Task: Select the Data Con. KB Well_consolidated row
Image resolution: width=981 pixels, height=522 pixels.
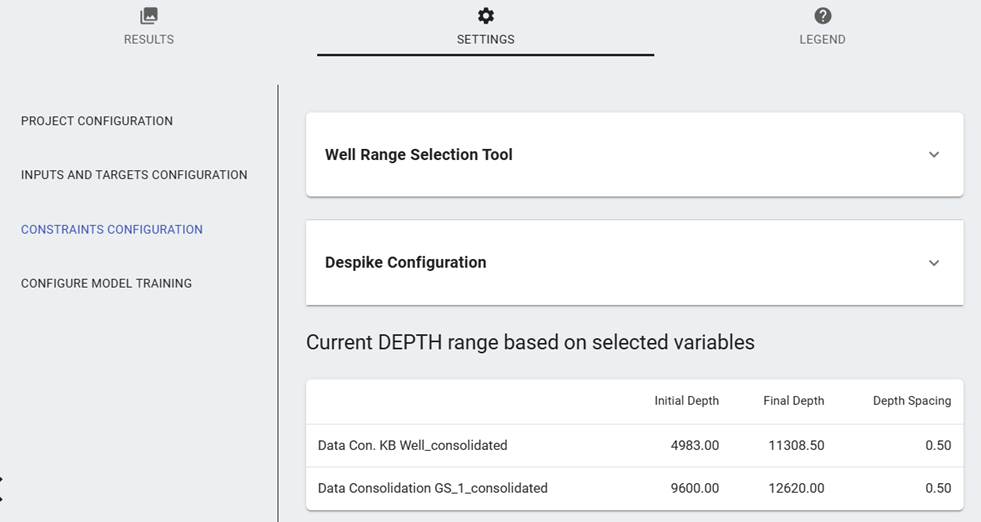Action: (413, 445)
